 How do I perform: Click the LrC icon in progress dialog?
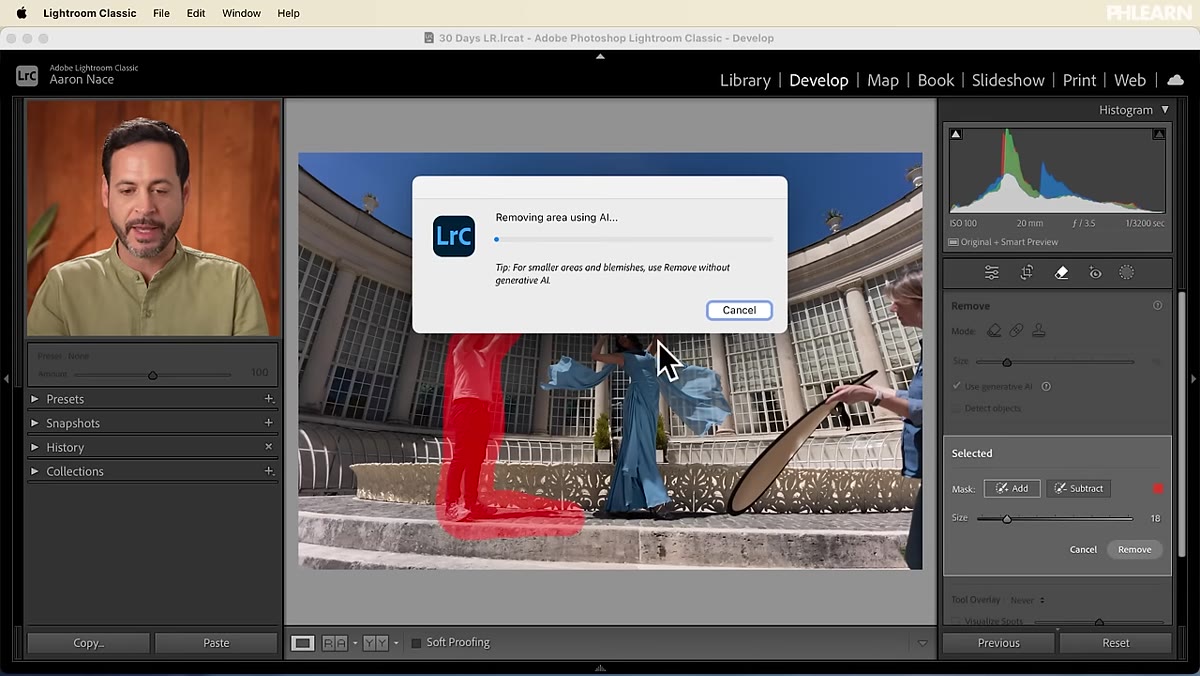(454, 236)
